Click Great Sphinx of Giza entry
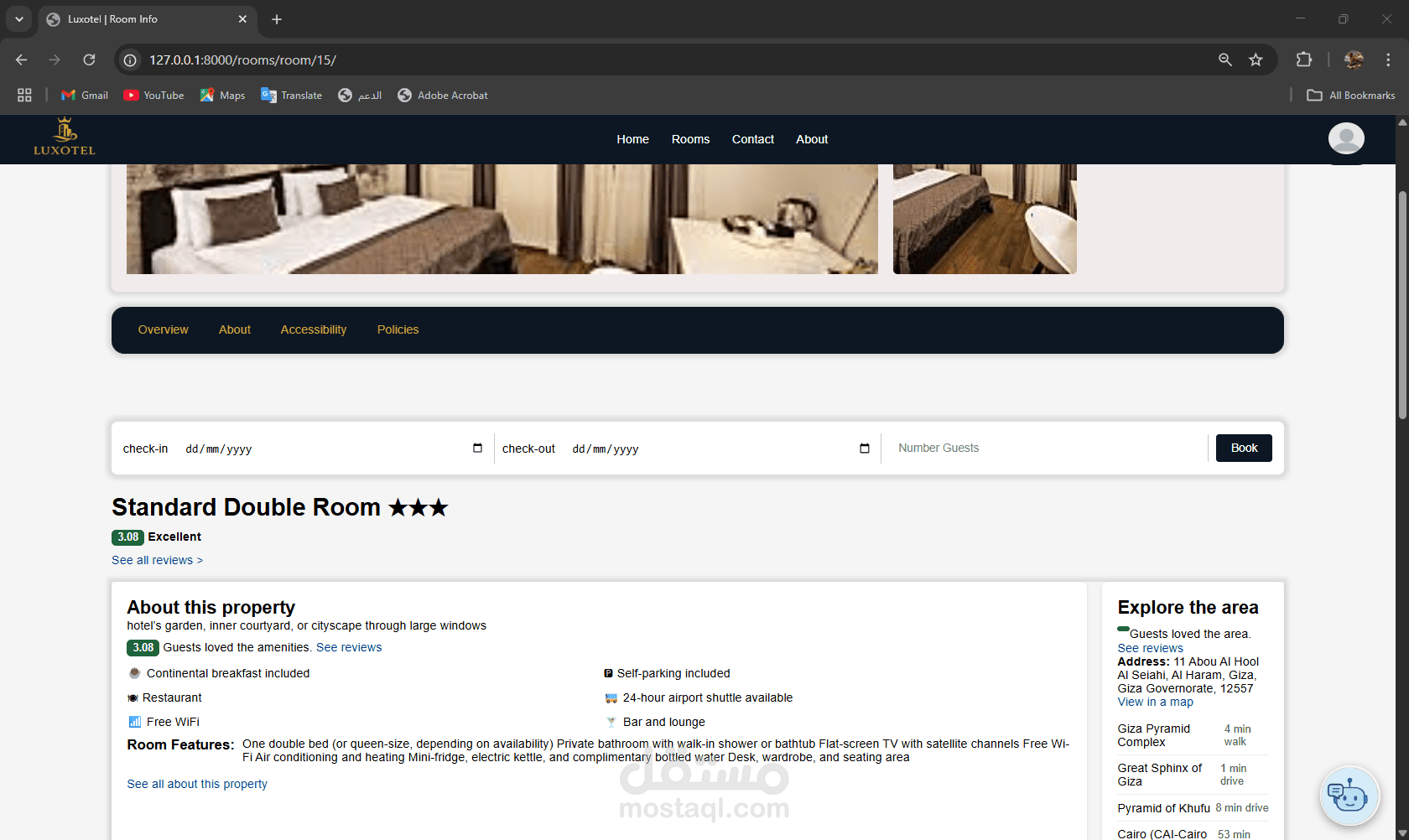1409x840 pixels. (1193, 775)
